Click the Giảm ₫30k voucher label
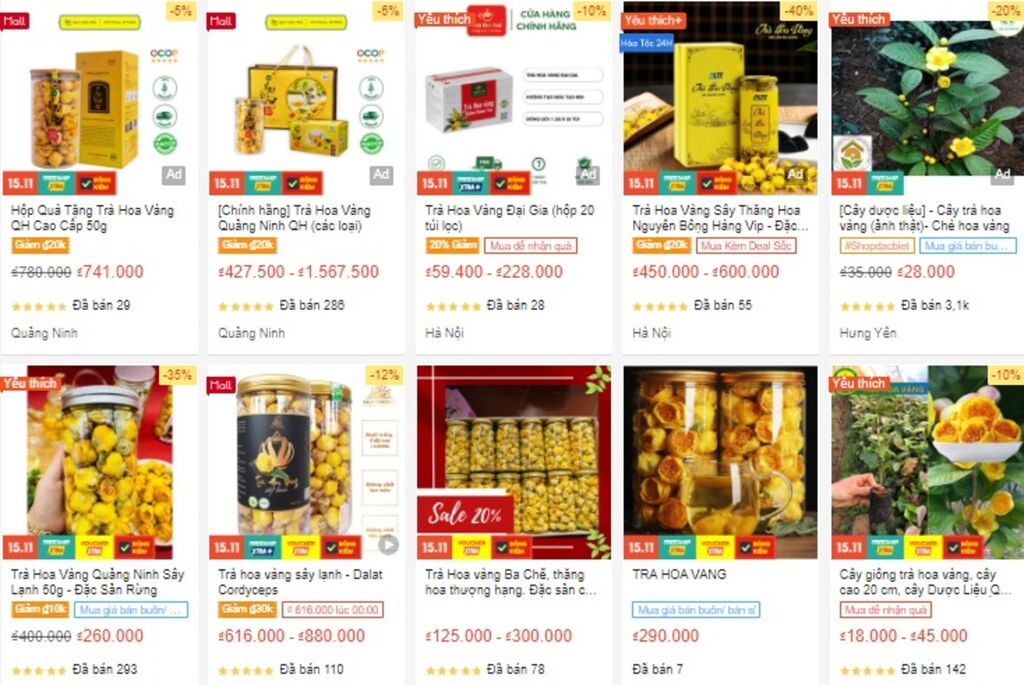 click(x=247, y=609)
